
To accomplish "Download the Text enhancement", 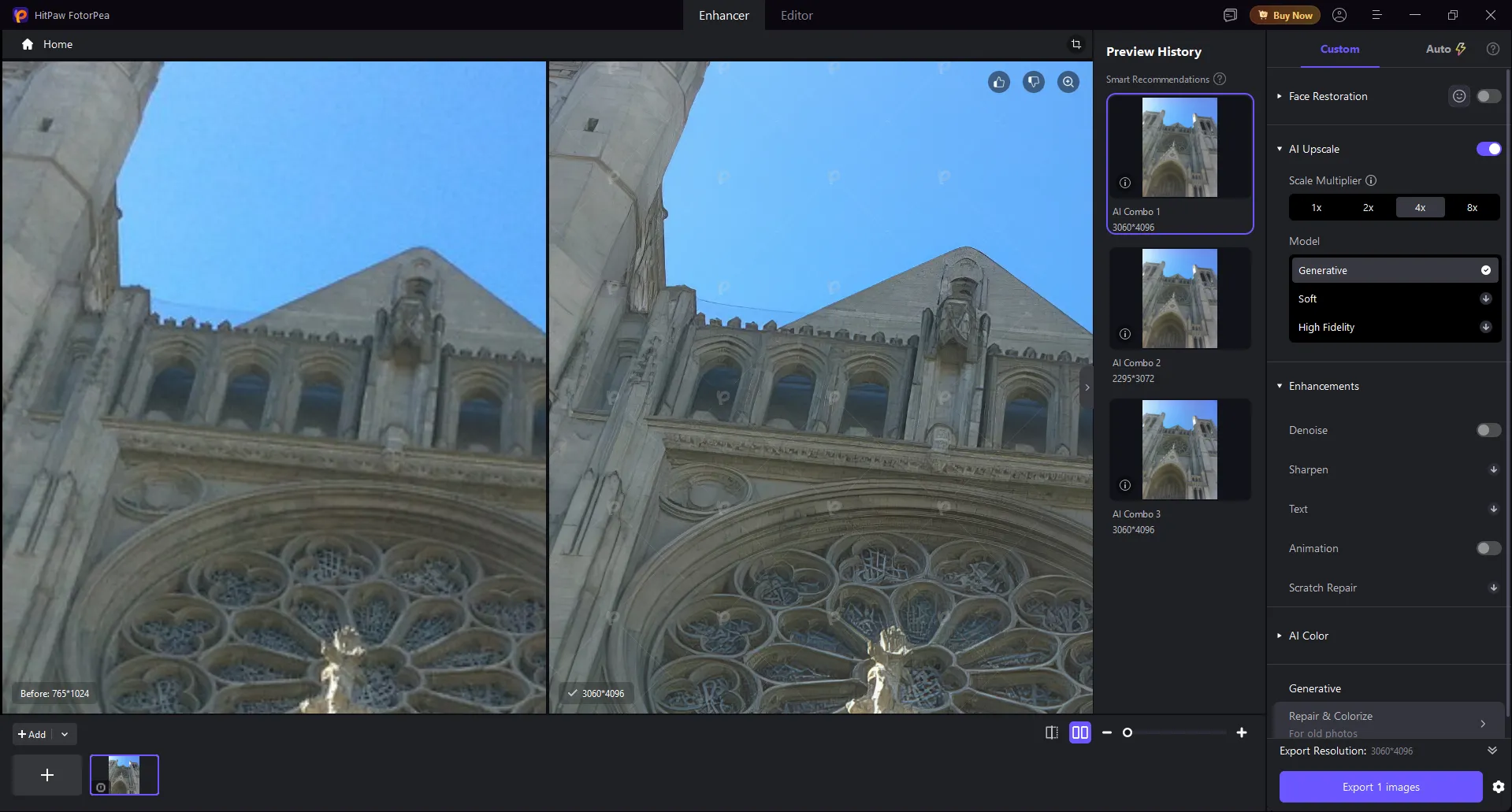I will [x=1493, y=509].
